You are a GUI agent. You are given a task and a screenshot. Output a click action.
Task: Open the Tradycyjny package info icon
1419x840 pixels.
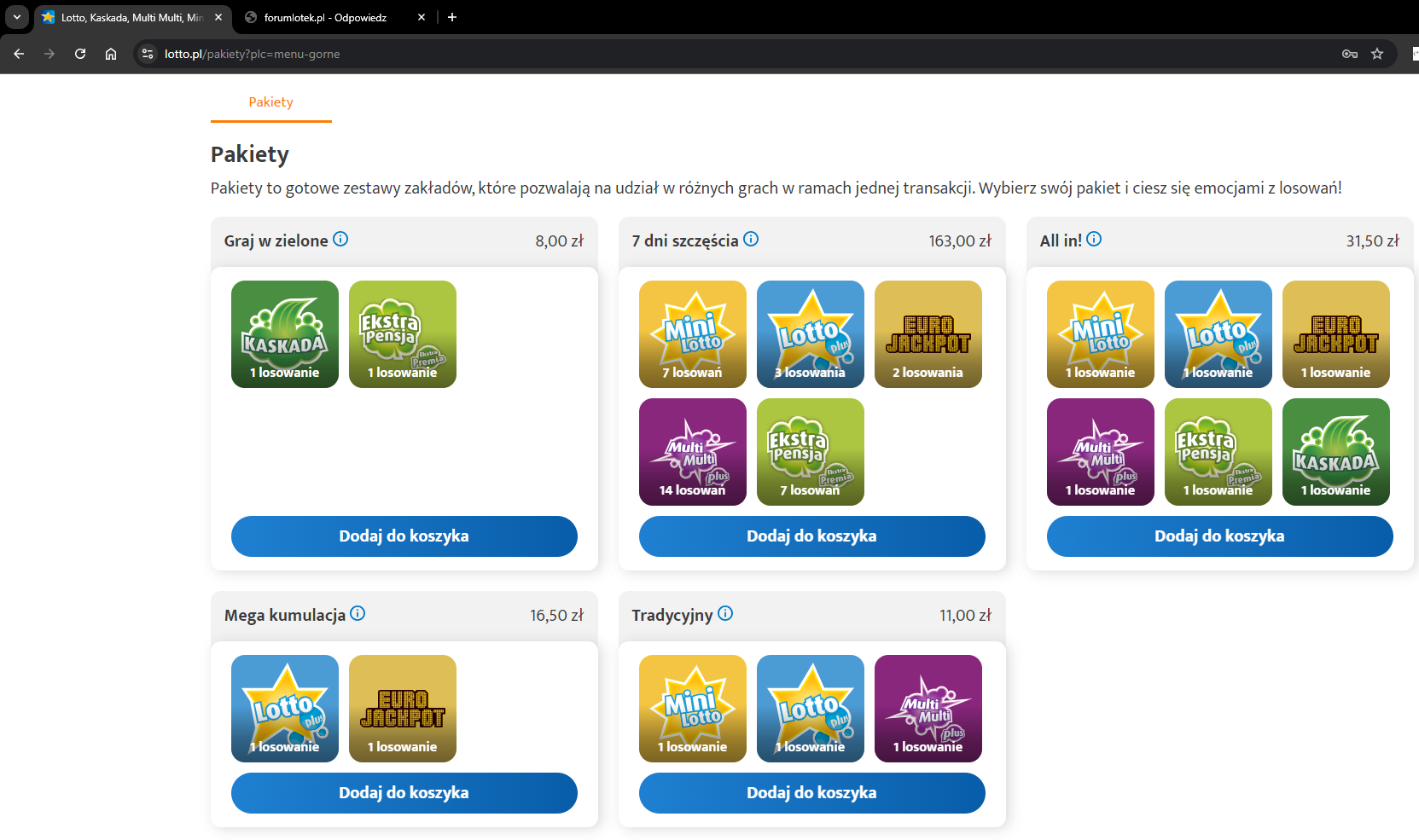coord(725,614)
